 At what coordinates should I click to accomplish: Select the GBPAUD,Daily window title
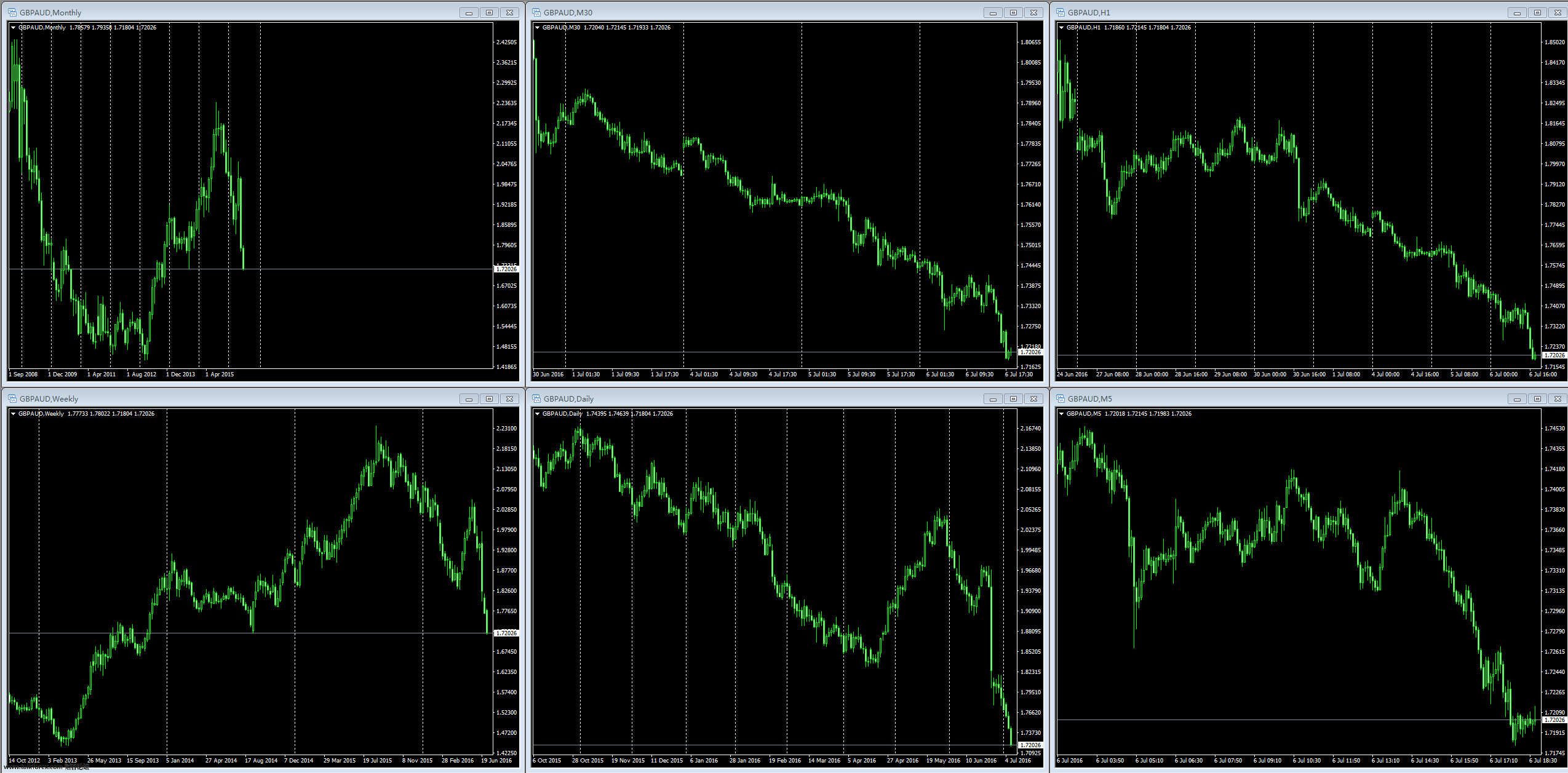point(568,398)
